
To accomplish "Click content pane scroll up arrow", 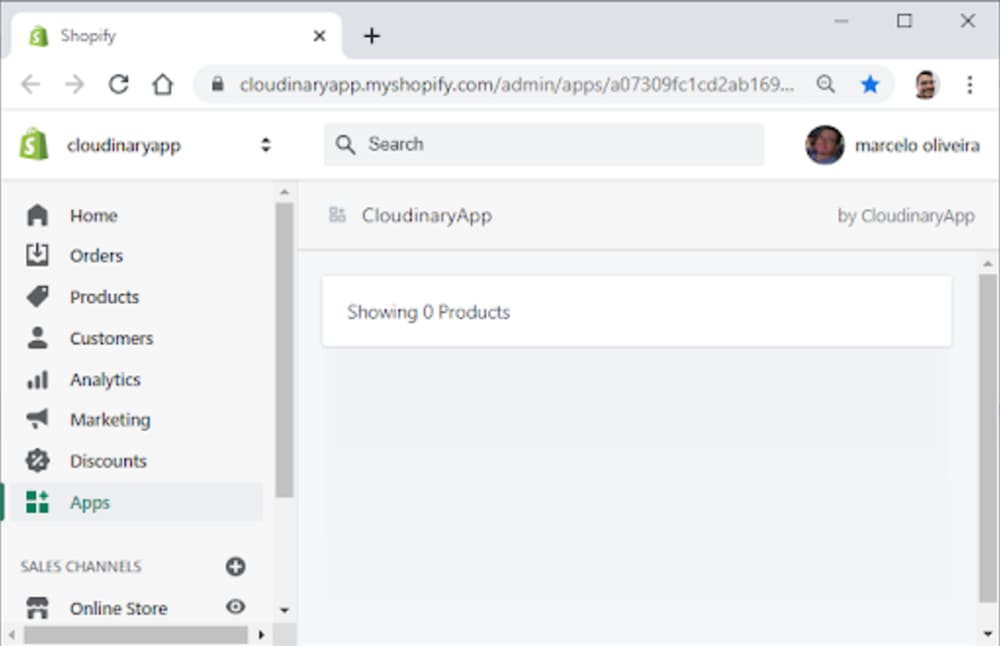I will click(x=988, y=263).
